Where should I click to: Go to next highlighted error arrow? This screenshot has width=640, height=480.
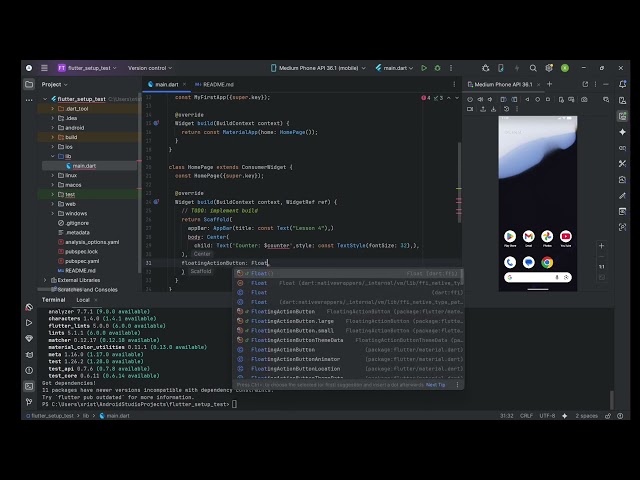pos(457,98)
